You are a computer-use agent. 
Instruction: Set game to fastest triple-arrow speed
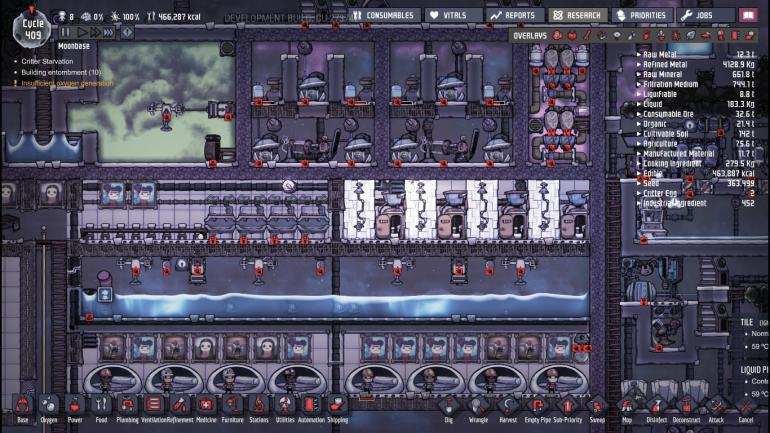108,32
